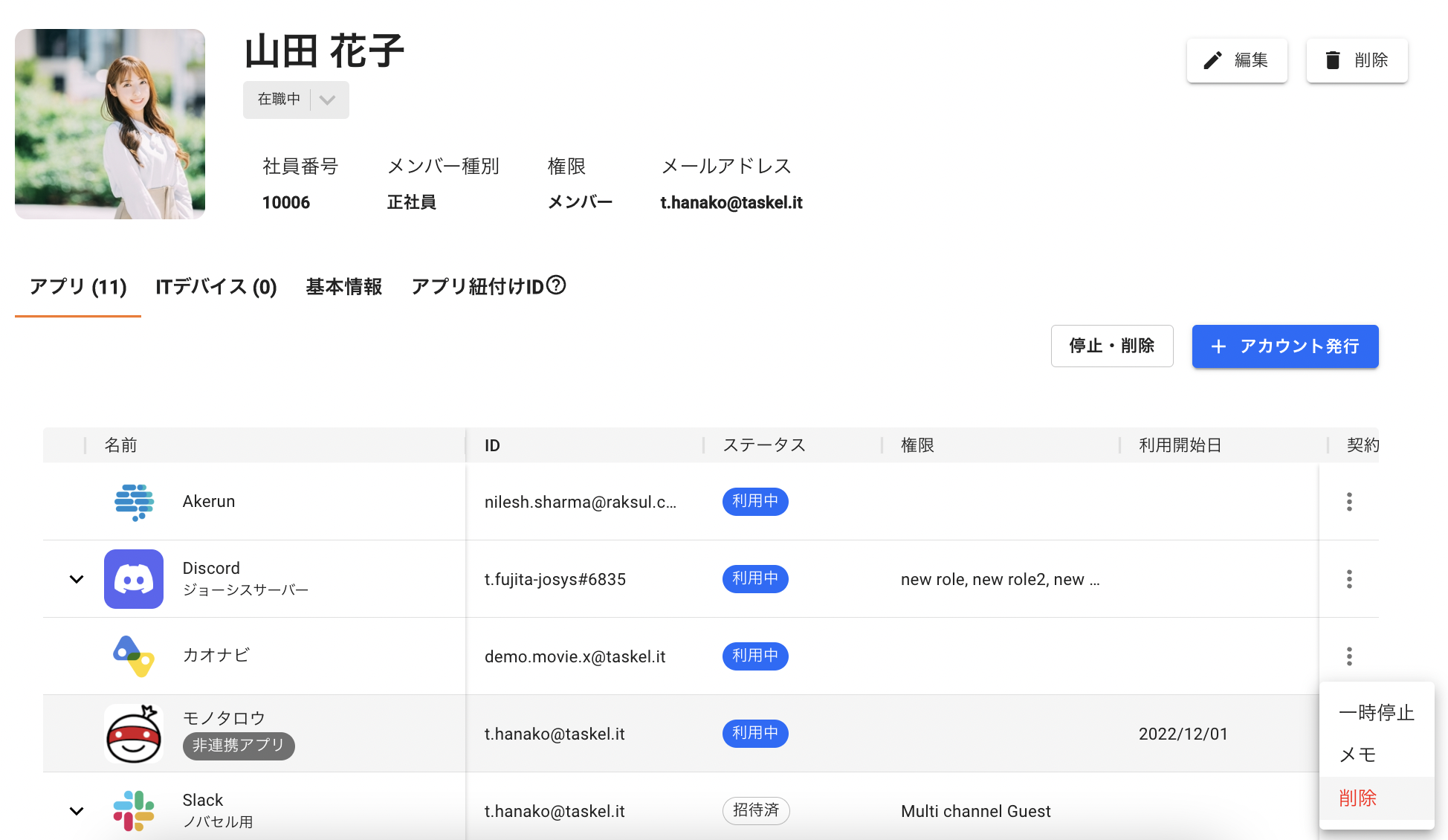This screenshot has width=1448, height=840.
Task: Open the three-dot menu for カオナビ row
Action: click(1349, 656)
